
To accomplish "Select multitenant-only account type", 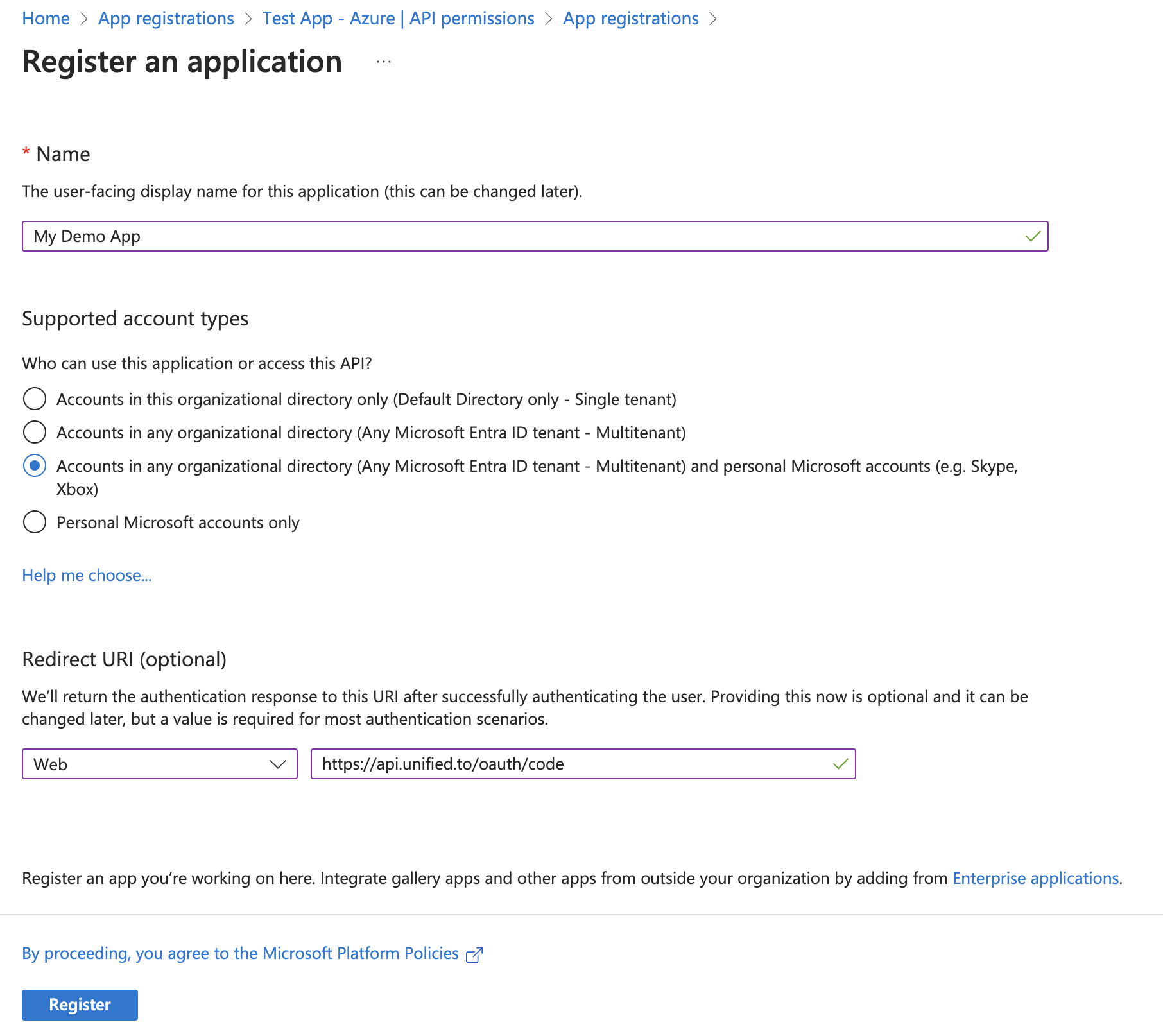I will pos(35,432).
